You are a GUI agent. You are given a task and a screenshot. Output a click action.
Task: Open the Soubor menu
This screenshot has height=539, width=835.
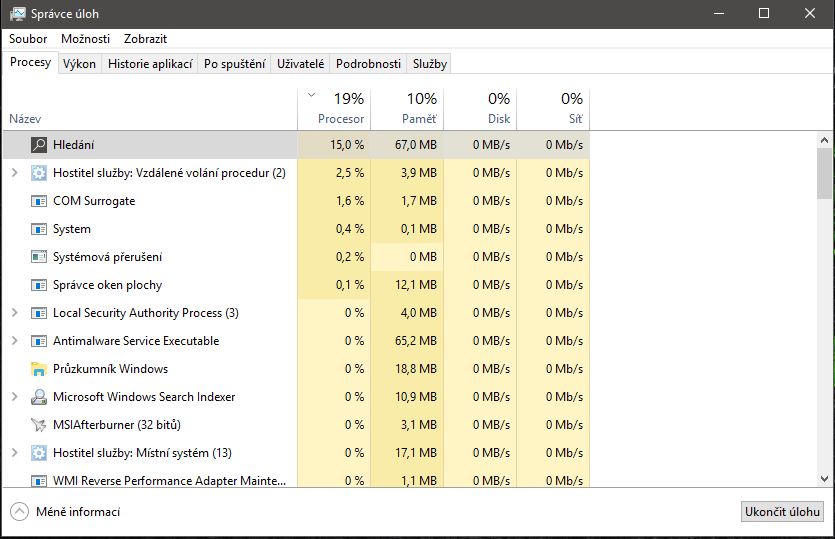pos(28,39)
